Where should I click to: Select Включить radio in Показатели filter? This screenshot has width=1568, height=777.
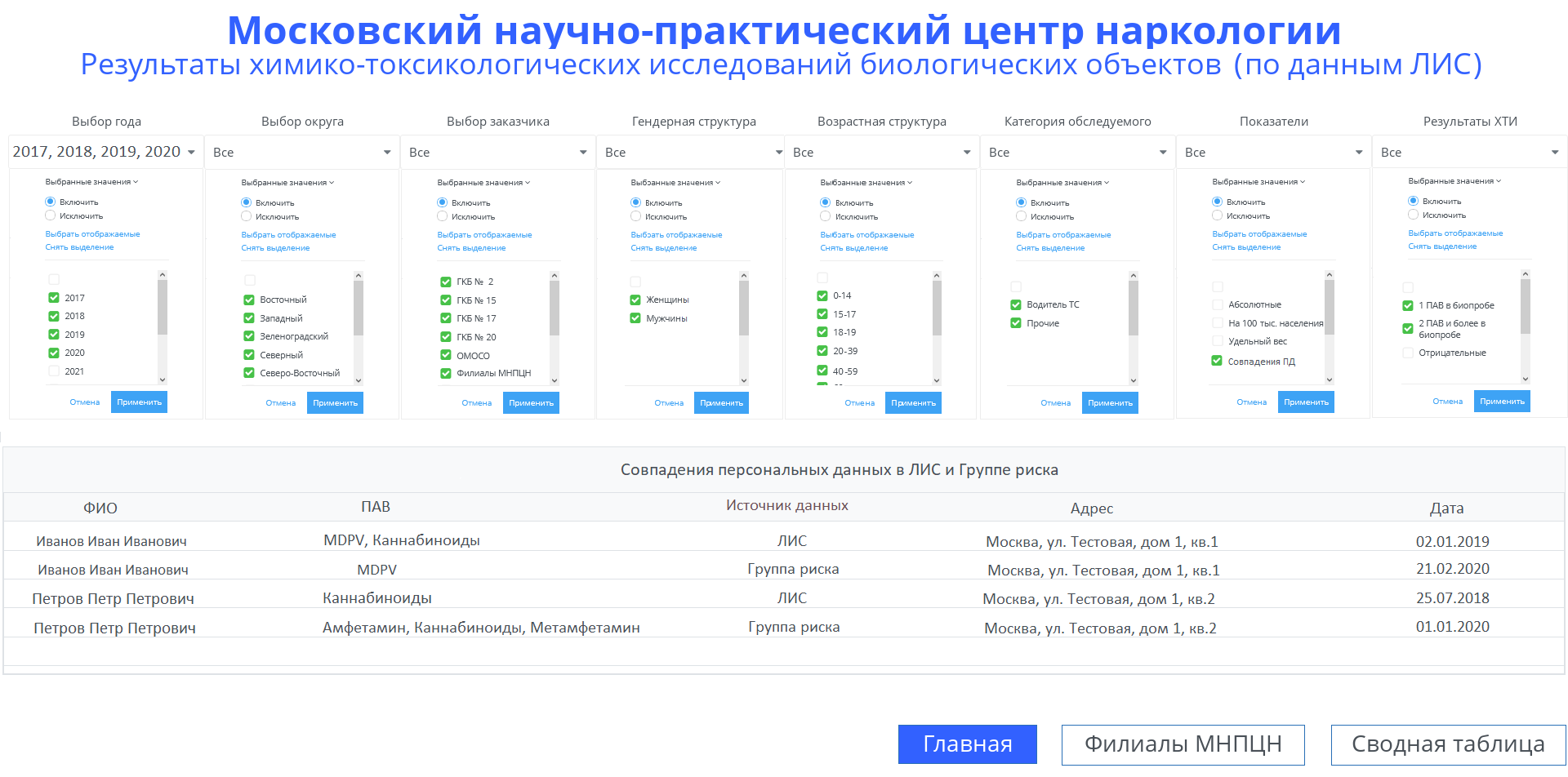[1218, 202]
